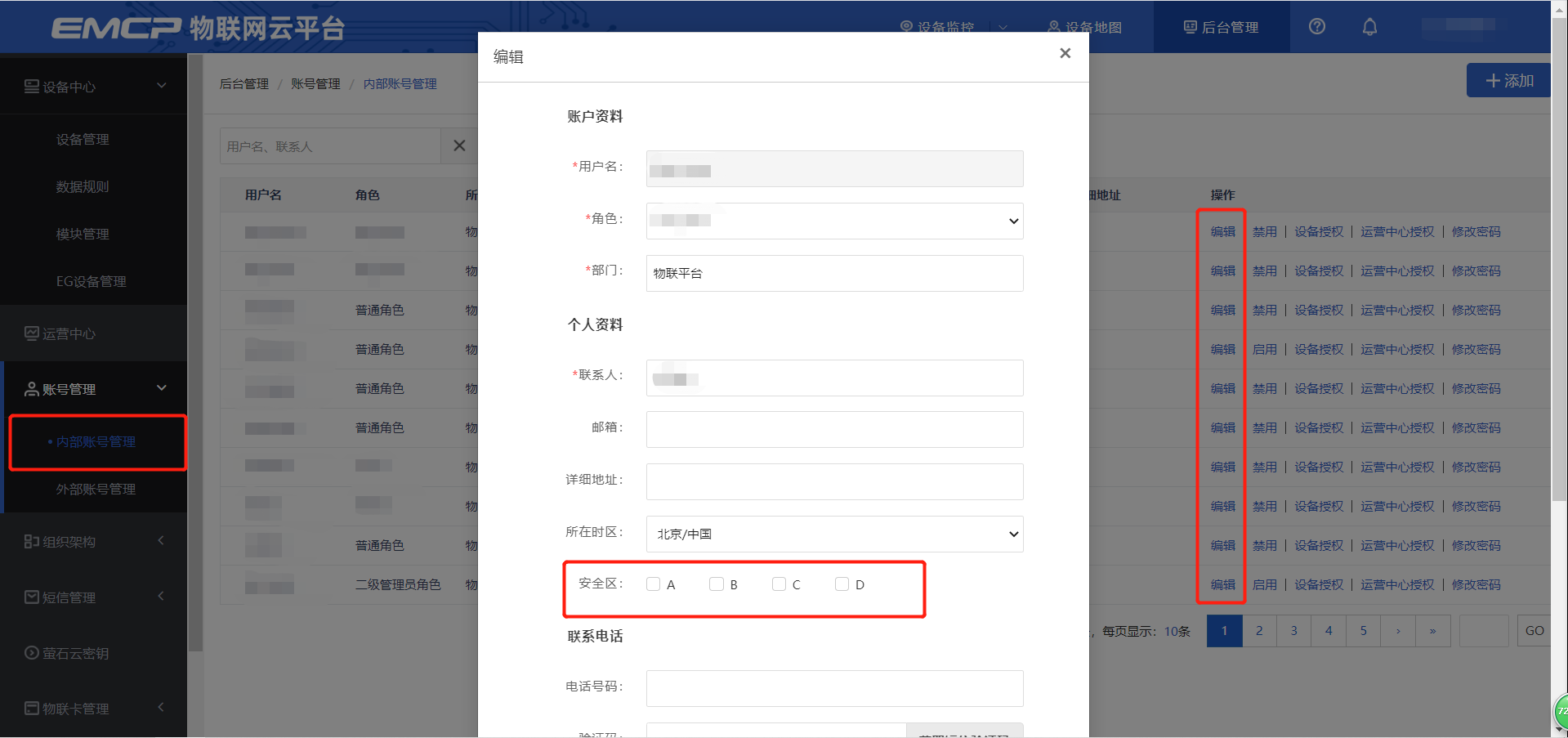
Task: Click the 组织架构 sidebar icon
Action: (x=31, y=541)
